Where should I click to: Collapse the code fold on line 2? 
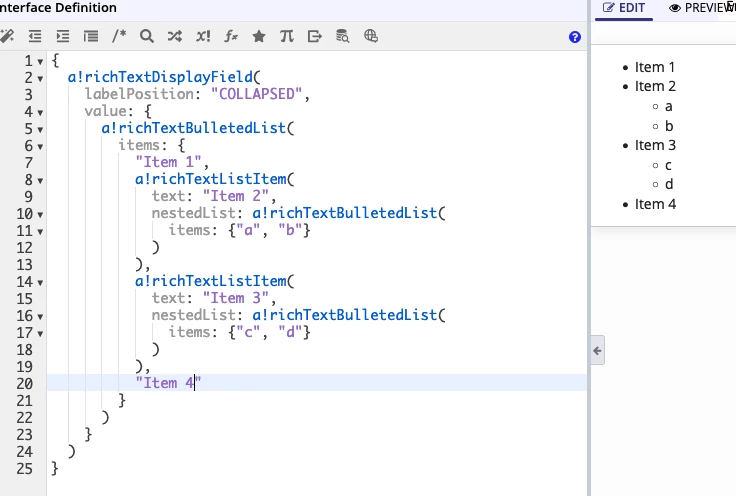(x=40, y=78)
